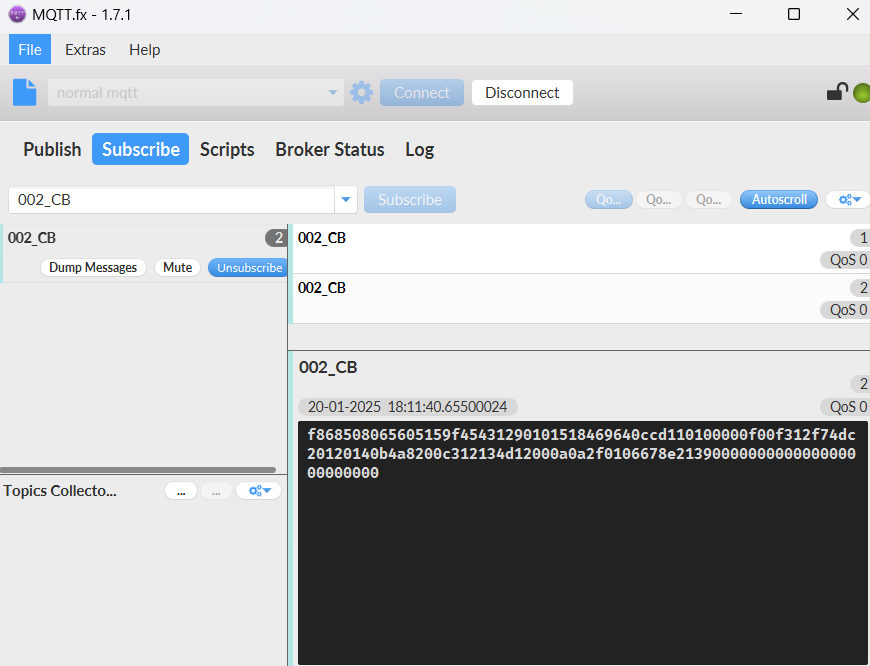Image resolution: width=870 pixels, height=666 pixels.
Task: Switch to the Subscribe tab
Action: 140,149
